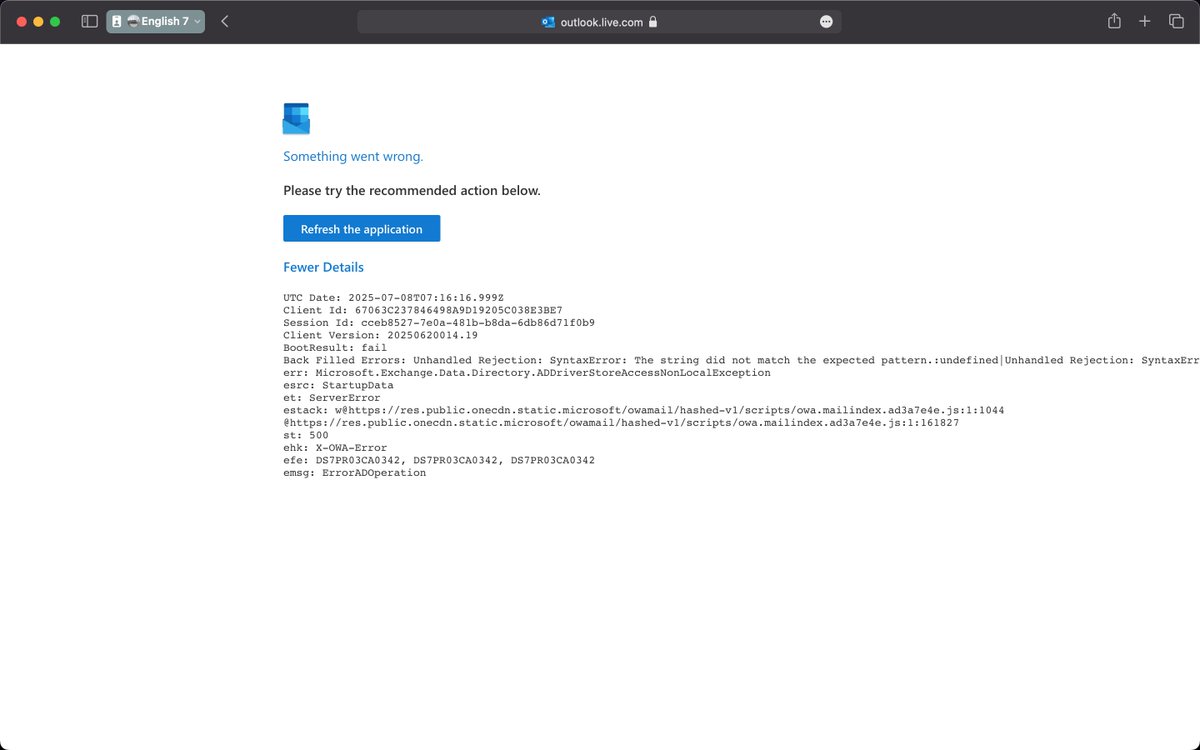This screenshot has width=1200, height=750.
Task: Click Please try the recommended action text
Action: click(412, 190)
